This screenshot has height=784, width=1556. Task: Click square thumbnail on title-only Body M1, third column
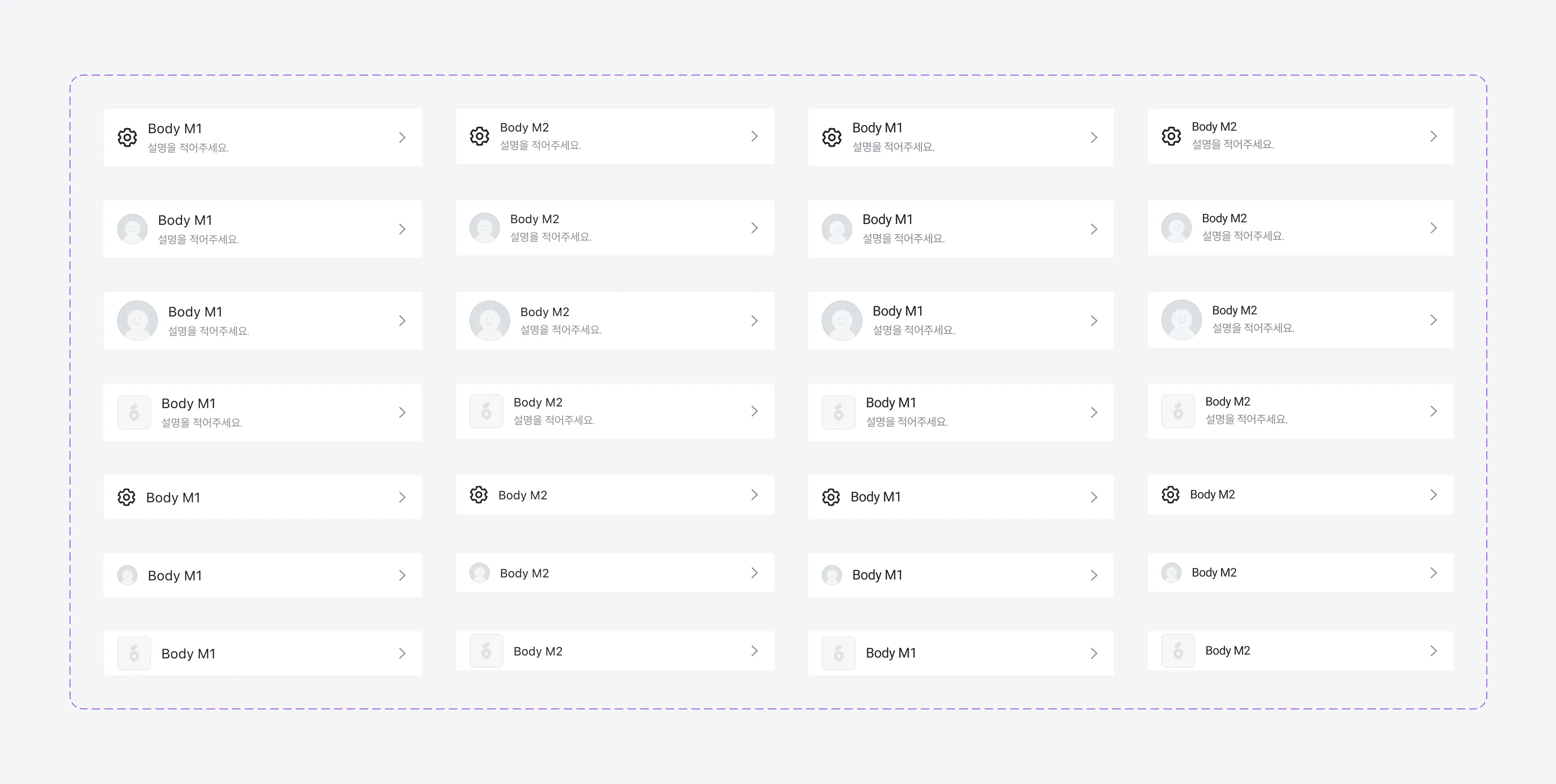838,654
